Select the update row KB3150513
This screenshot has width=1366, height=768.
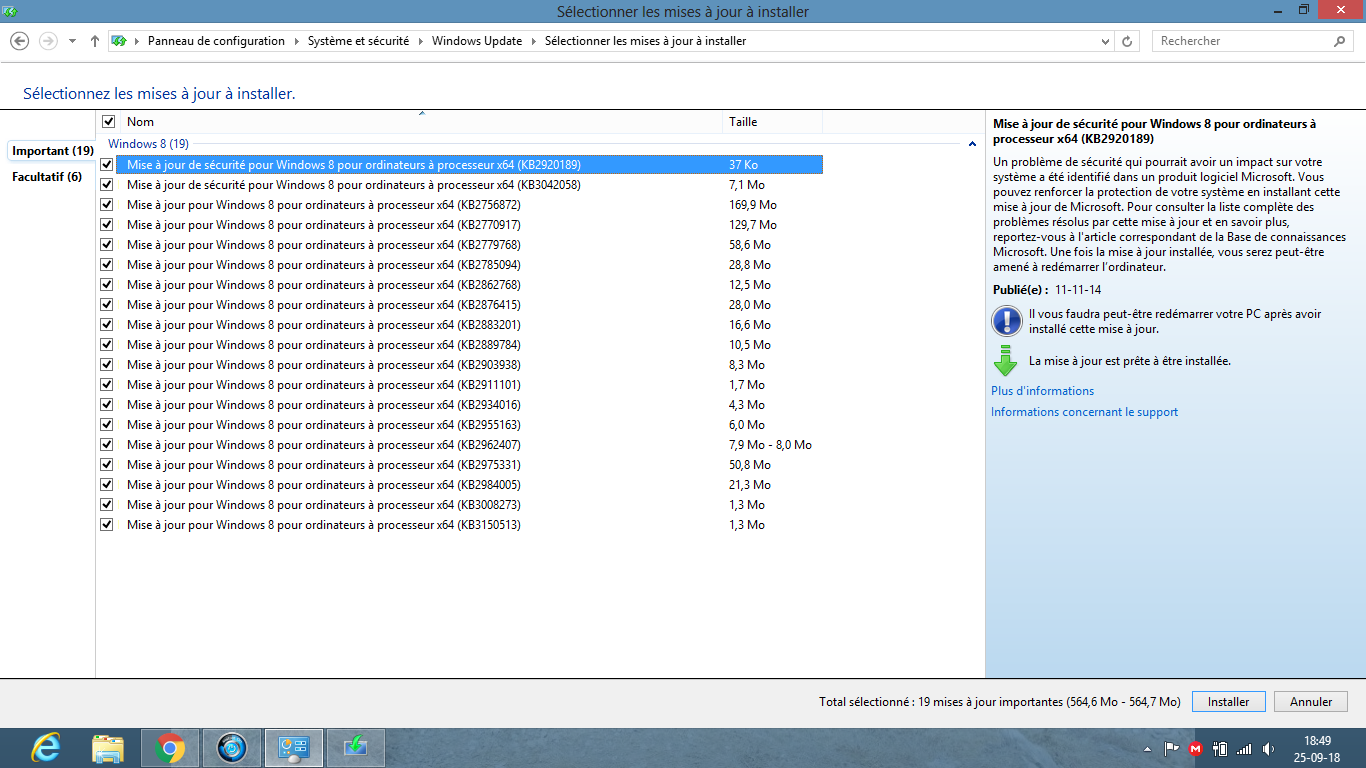point(469,524)
